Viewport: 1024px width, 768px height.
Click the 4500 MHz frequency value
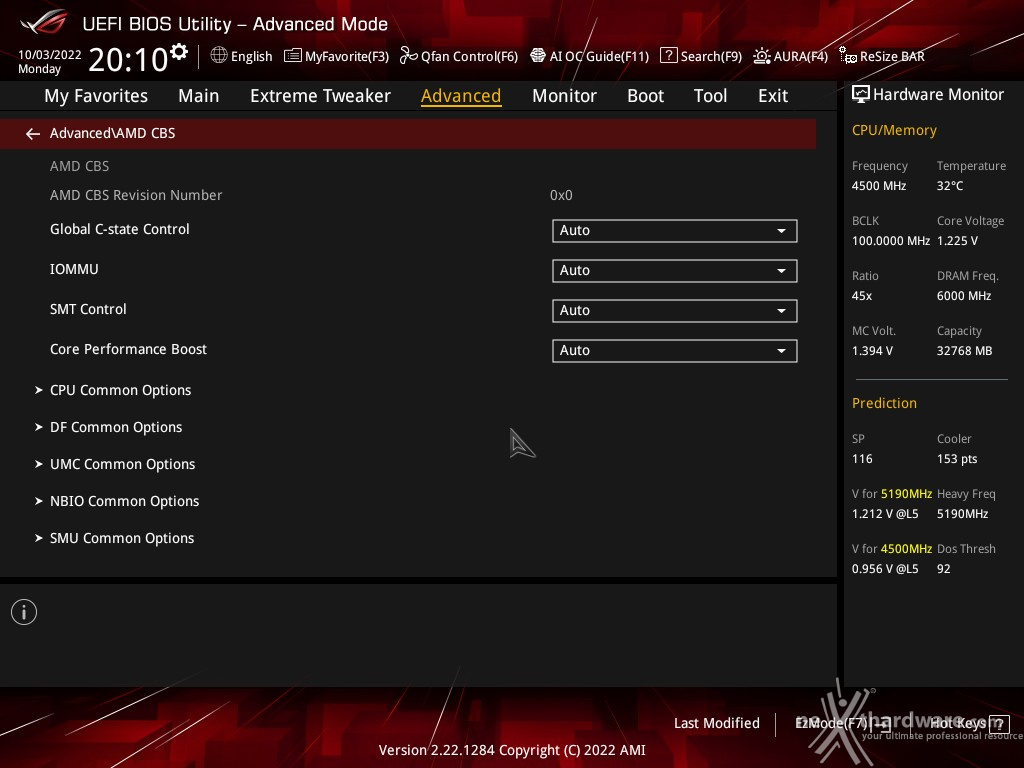click(878, 186)
